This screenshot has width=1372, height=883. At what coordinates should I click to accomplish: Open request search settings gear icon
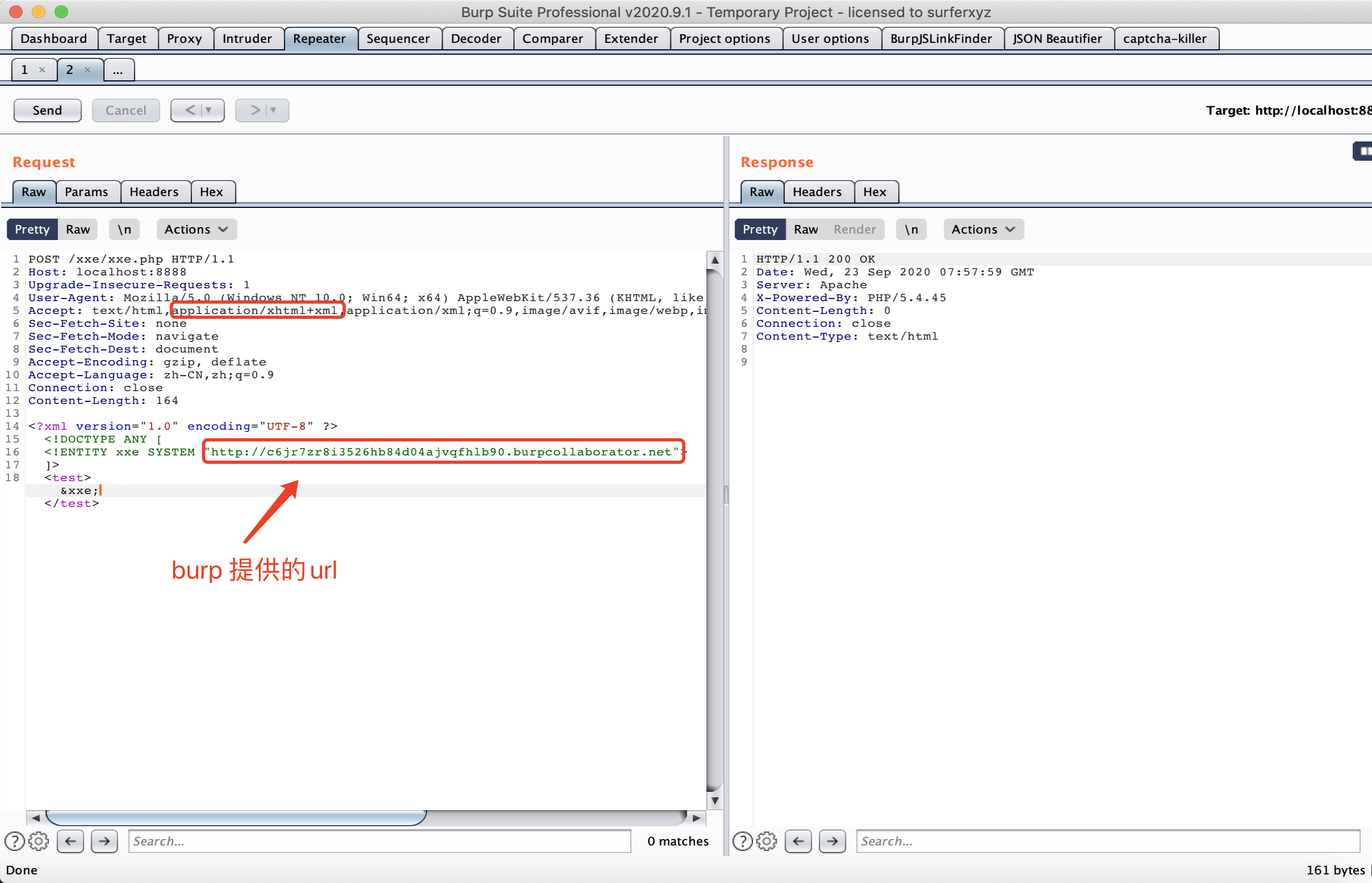pyautogui.click(x=39, y=841)
